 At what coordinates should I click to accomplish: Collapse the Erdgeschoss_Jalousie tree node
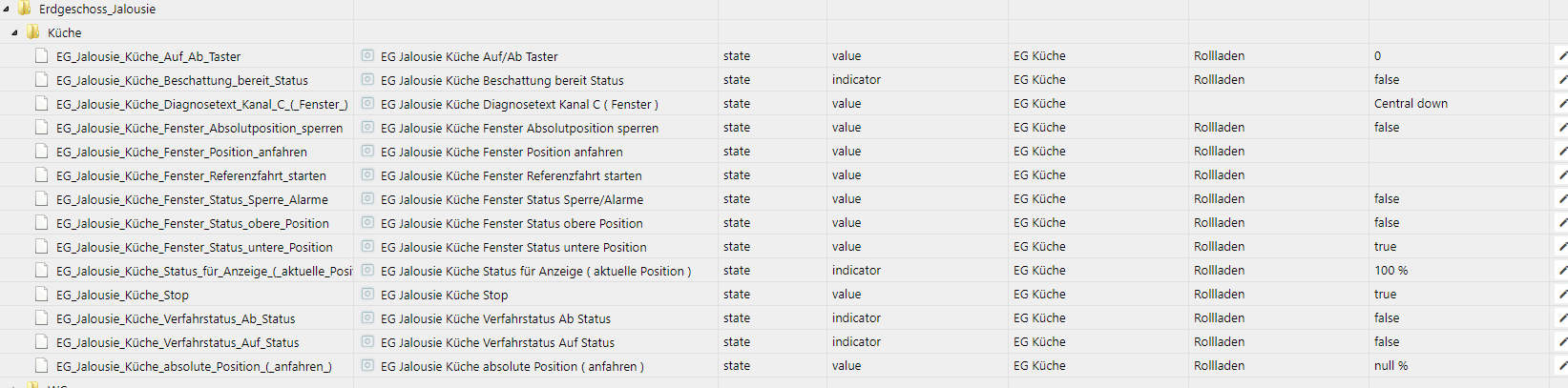tap(7, 9)
